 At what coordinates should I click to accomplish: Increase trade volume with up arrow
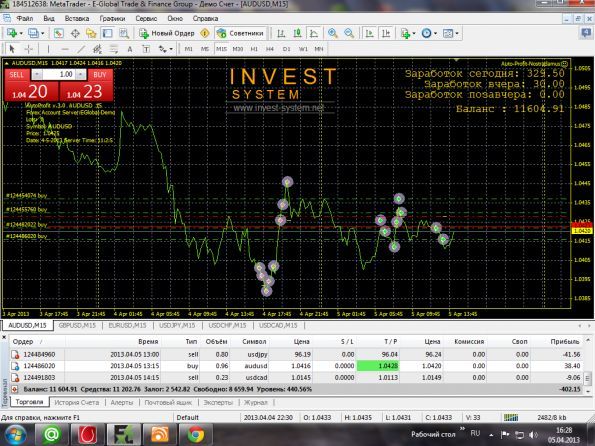(80, 74)
